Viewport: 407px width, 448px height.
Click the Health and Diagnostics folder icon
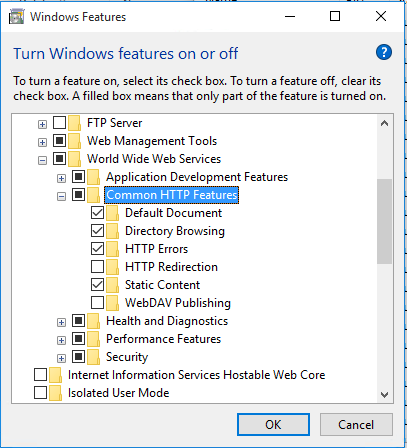tap(93, 321)
